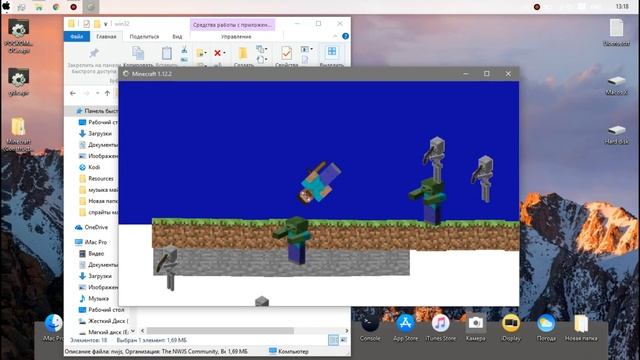Select the Управление ribbon tab

236,36
